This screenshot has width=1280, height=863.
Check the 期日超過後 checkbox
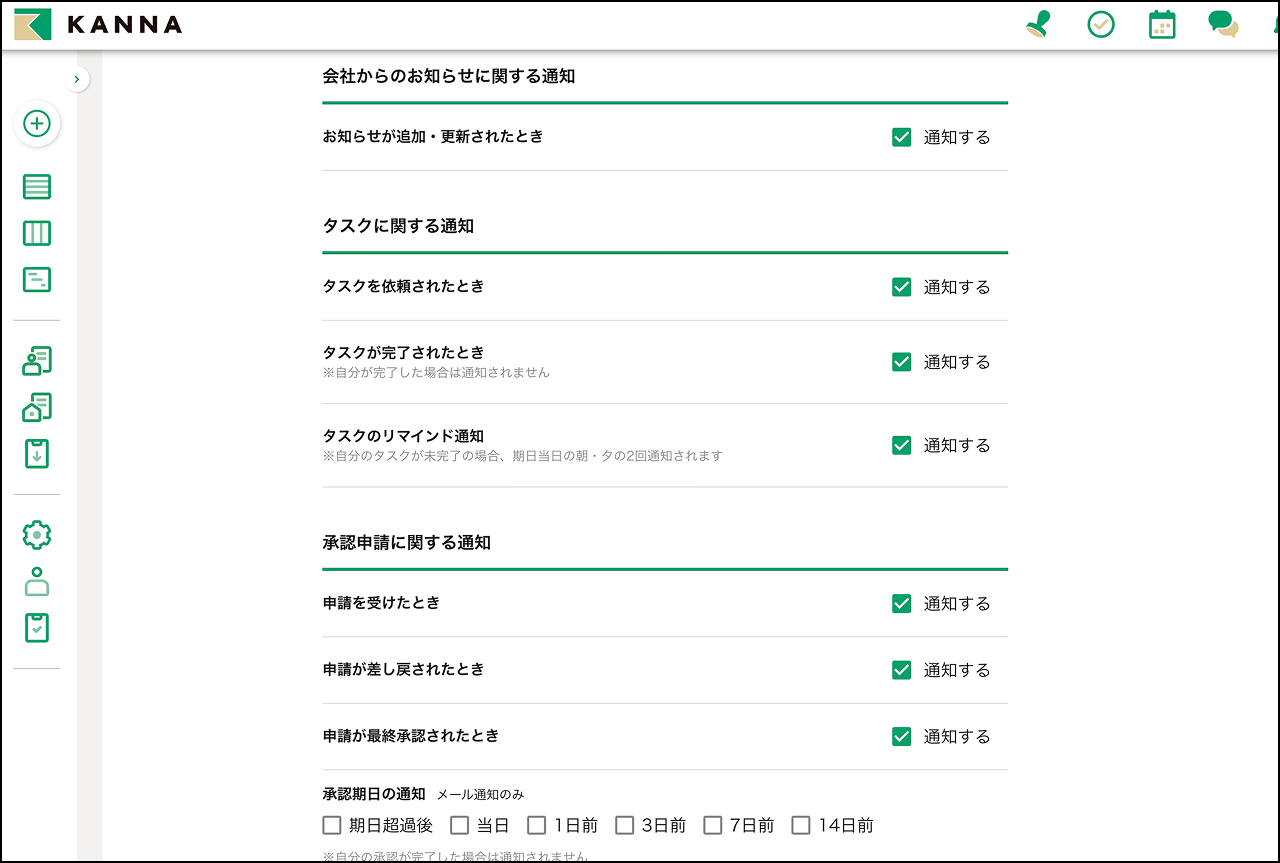click(332, 825)
